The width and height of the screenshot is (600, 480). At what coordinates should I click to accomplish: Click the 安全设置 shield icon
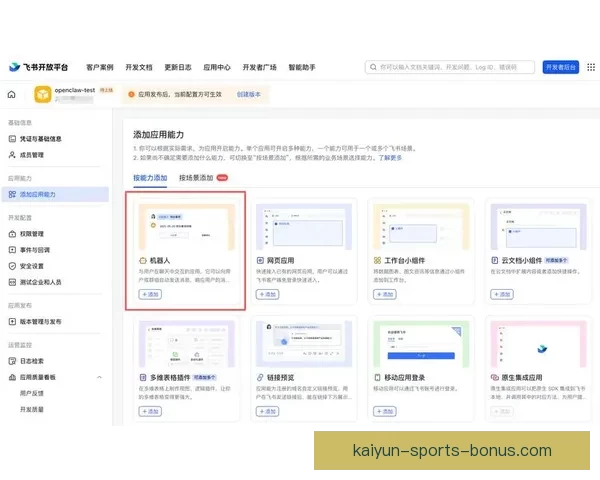pyautogui.click(x=12, y=266)
